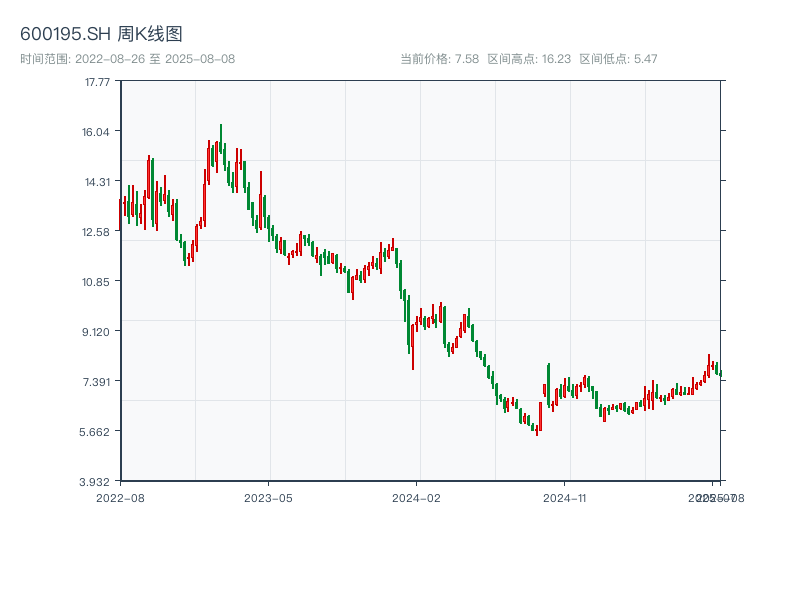Click the 2023-05 x-axis date label
This screenshot has height=600, width=800.
[268, 497]
